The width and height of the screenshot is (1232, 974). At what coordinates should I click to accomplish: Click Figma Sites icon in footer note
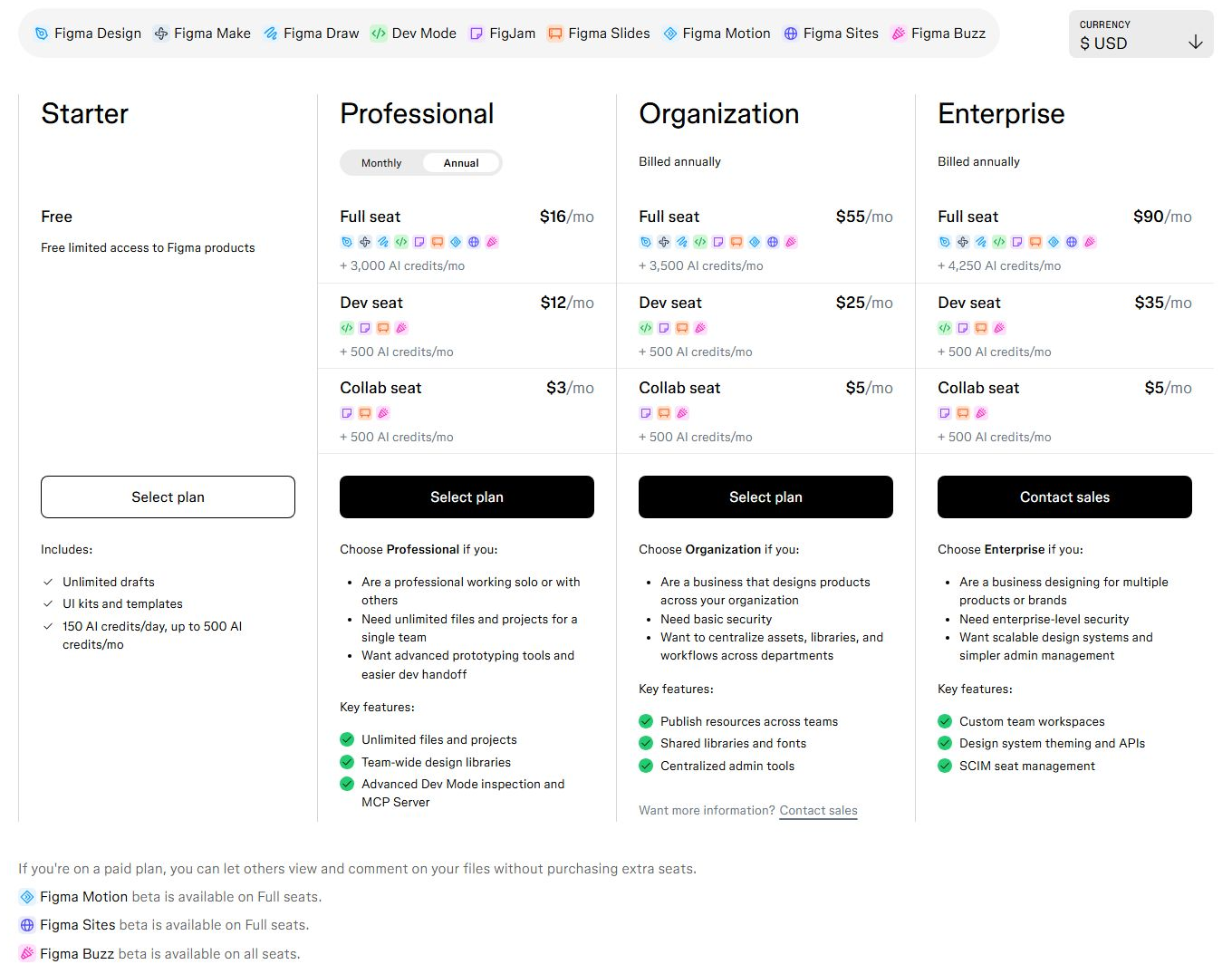27,925
